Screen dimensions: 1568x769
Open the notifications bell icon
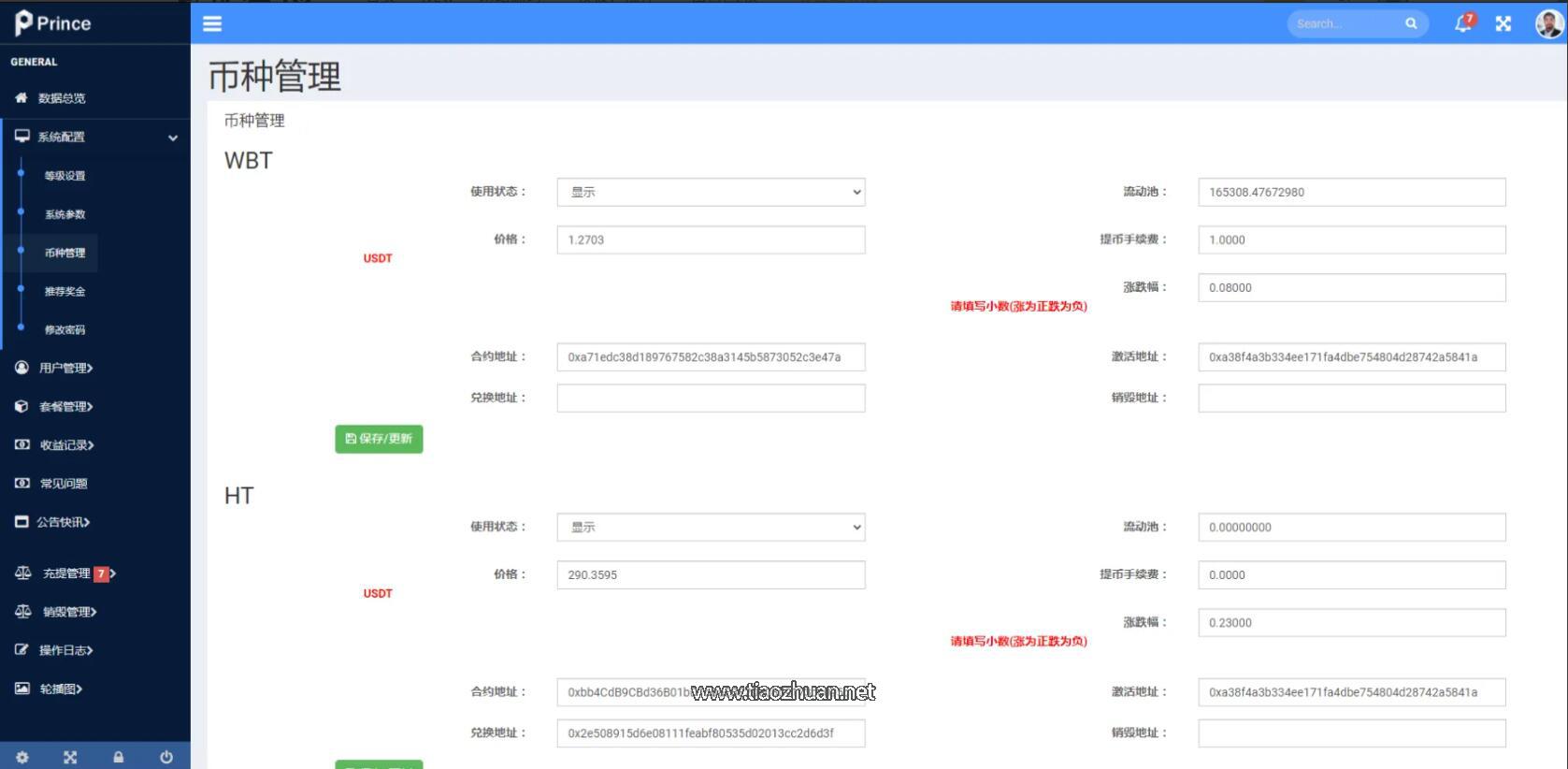1462,23
